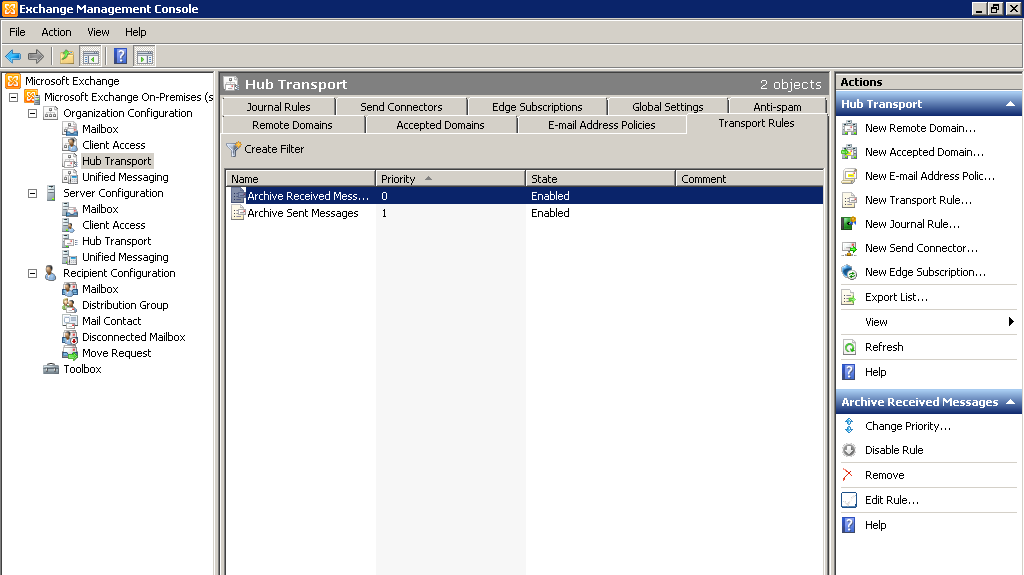Screen dimensions: 1024x575
Task: Collapse the Recipient Configuration node
Action: pyautogui.click(x=32, y=274)
